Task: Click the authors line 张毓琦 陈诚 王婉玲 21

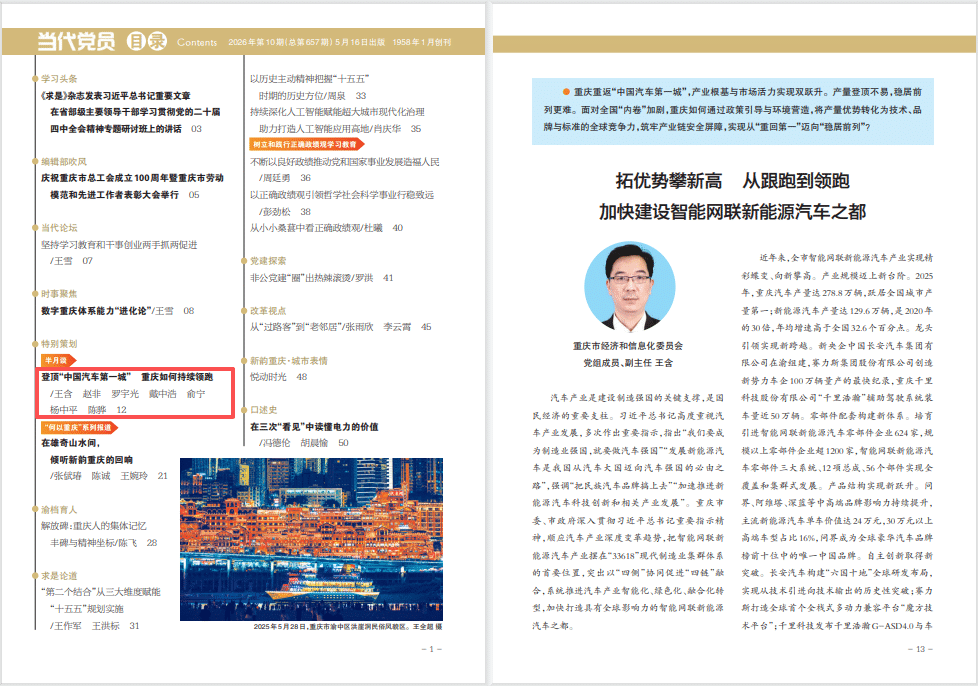Action: [109, 476]
